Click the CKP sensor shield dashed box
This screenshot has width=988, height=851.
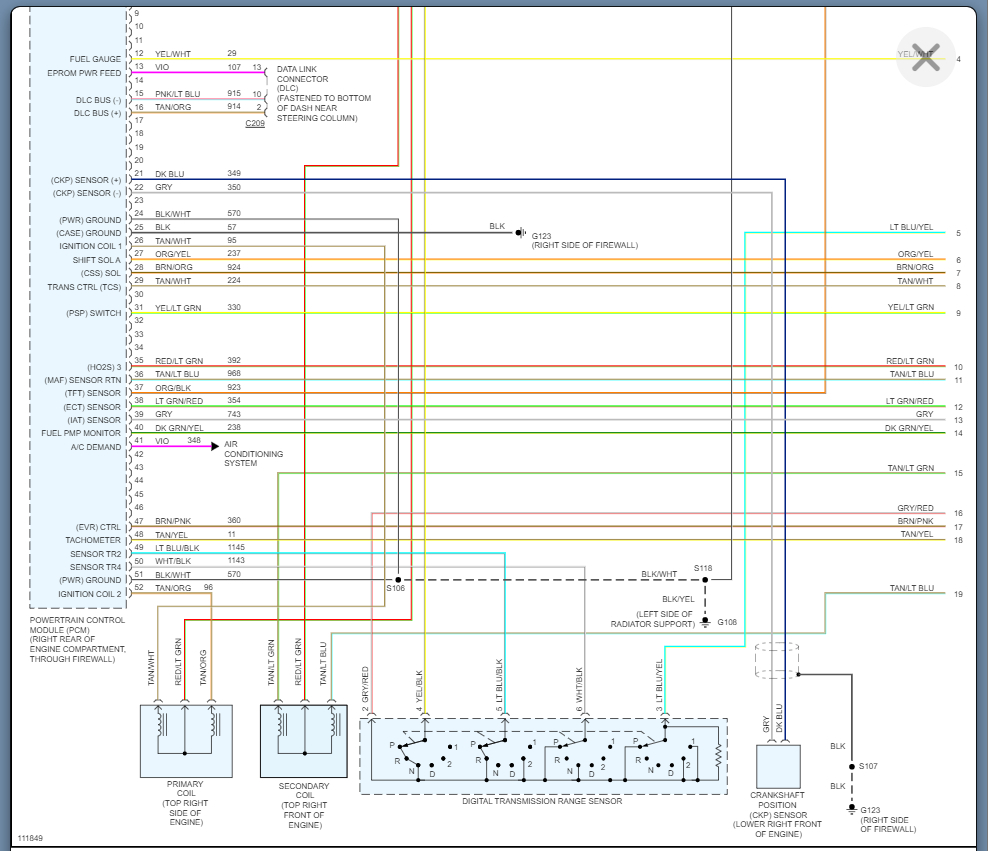pyautogui.click(x=777, y=661)
